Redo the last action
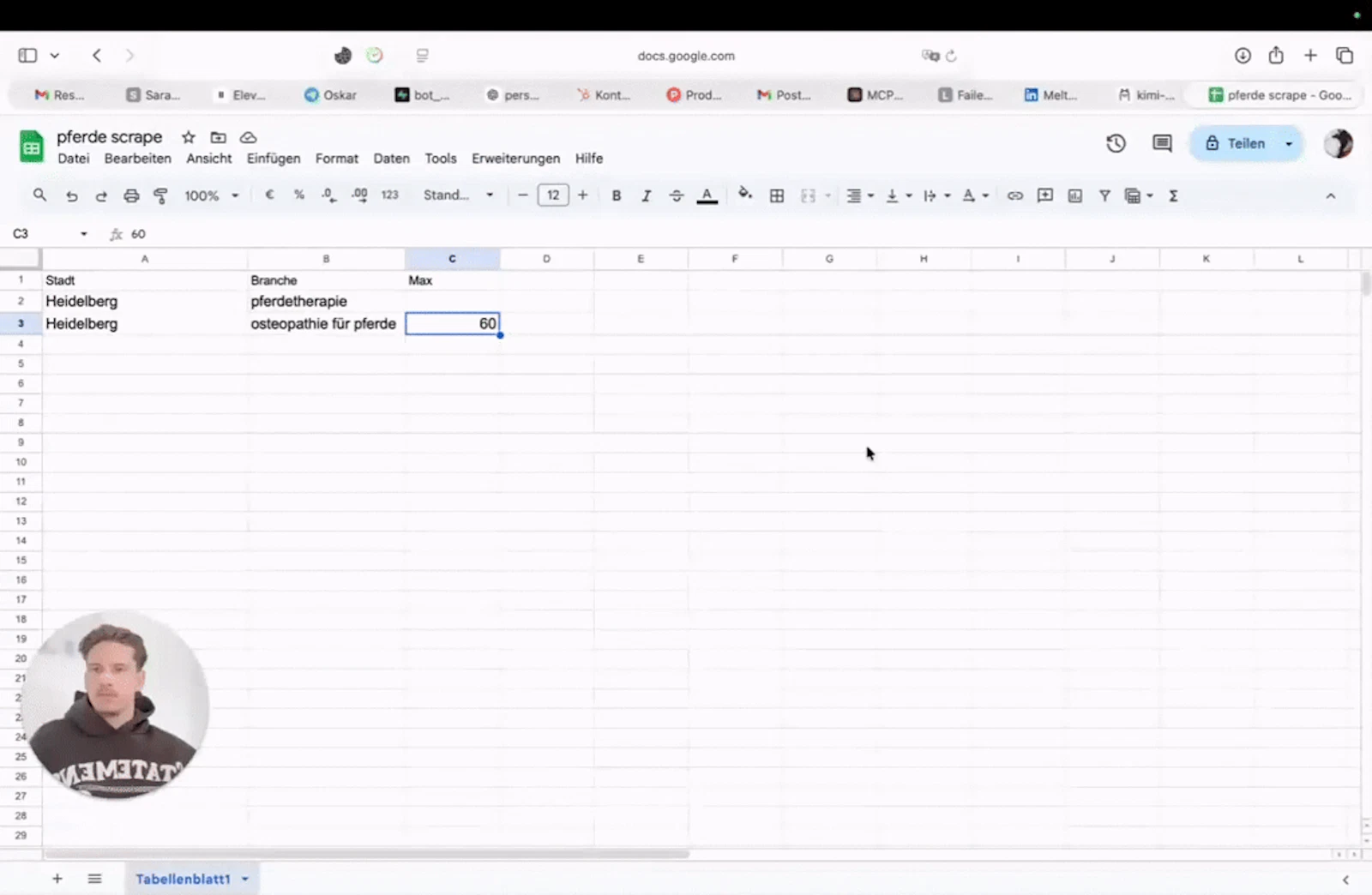 (x=101, y=196)
